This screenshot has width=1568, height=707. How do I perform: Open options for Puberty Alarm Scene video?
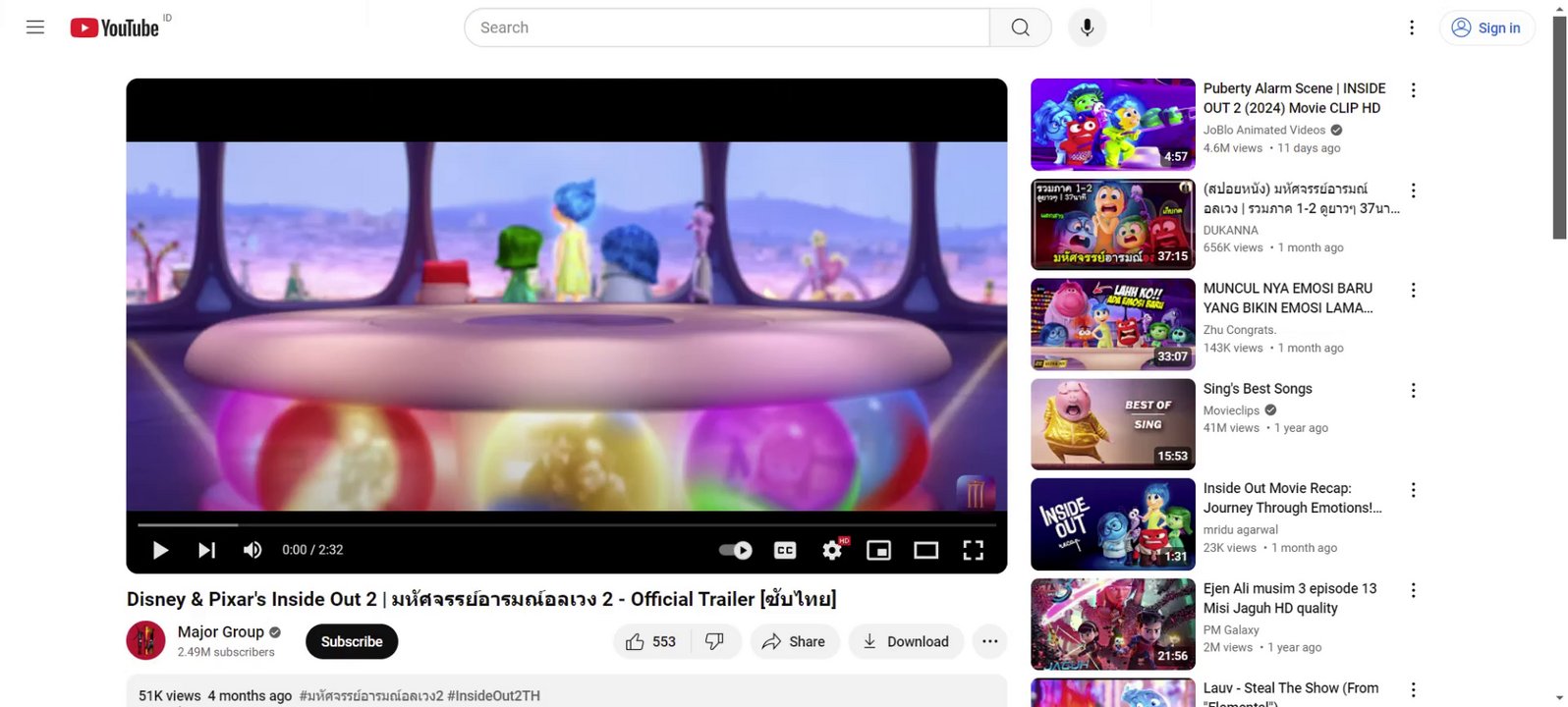[x=1413, y=90]
